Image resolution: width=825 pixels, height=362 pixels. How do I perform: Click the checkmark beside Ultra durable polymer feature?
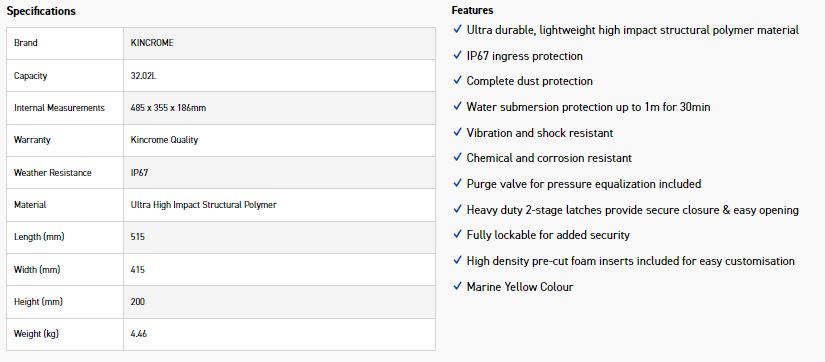pos(457,29)
